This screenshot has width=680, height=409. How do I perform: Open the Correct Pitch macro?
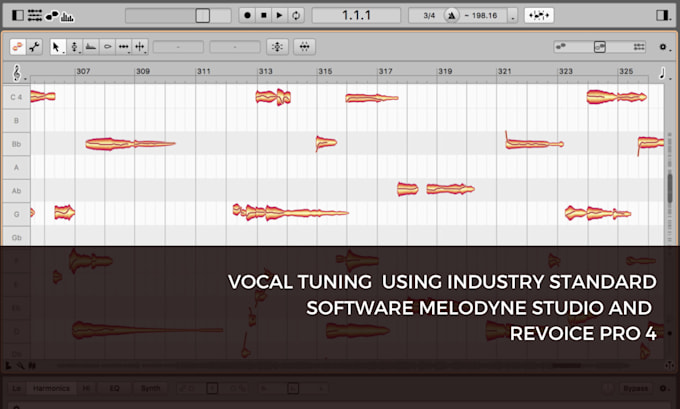pyautogui.click(x=278, y=46)
